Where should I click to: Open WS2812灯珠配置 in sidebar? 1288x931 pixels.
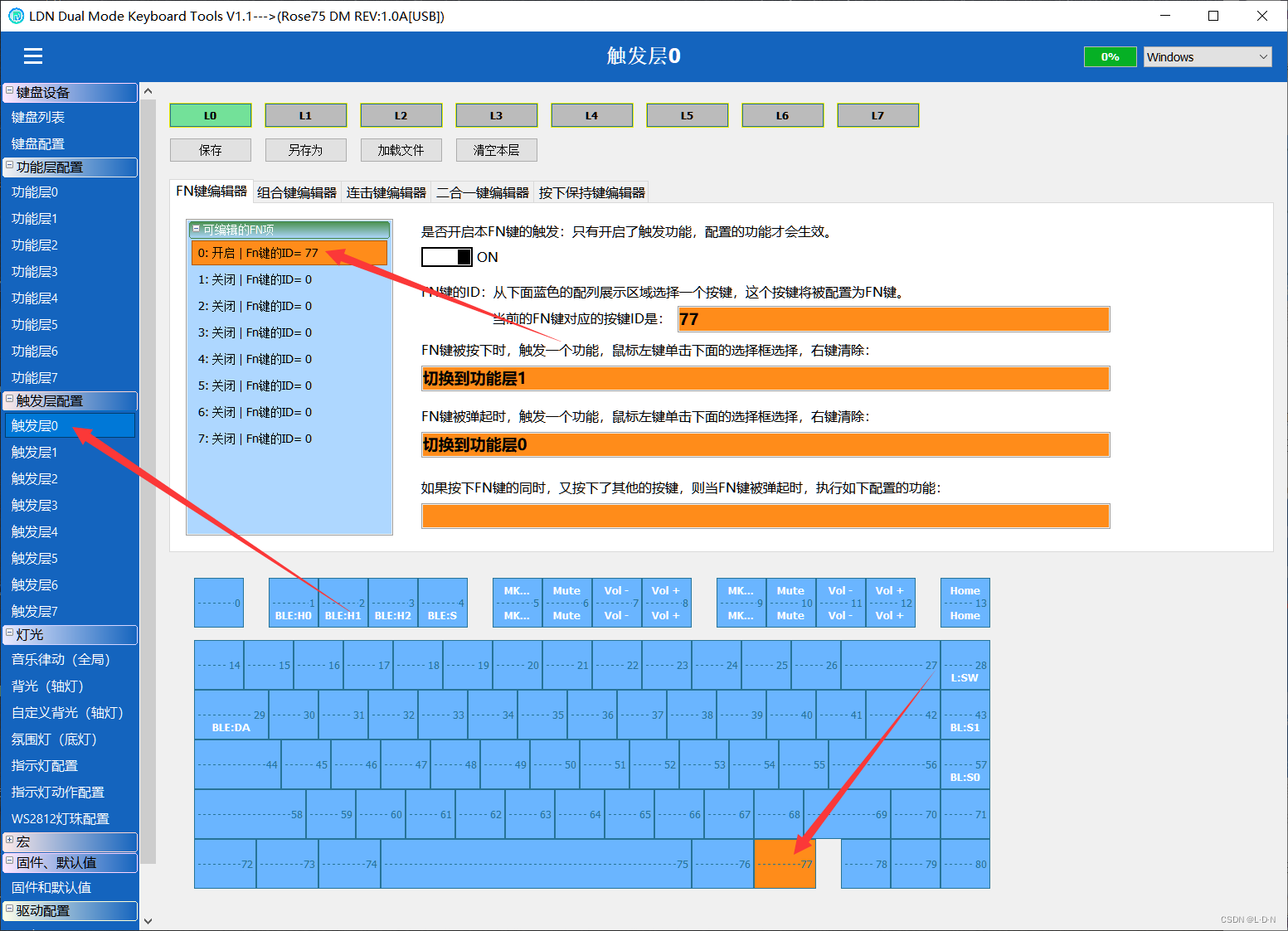click(70, 819)
